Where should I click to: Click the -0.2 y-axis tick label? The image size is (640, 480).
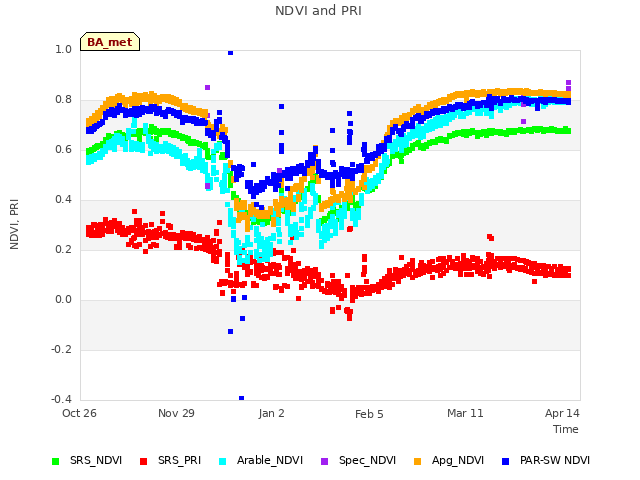(61, 349)
